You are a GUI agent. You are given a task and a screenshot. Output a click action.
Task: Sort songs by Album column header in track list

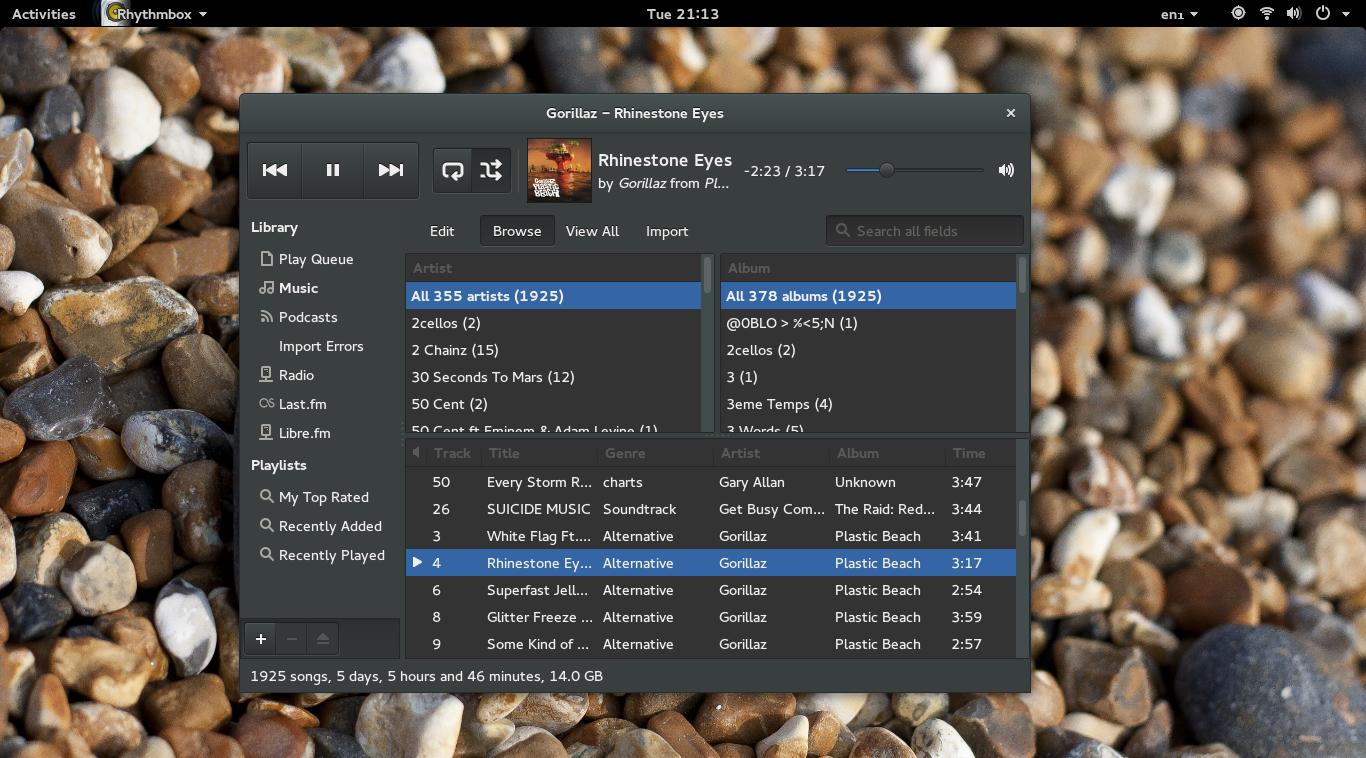pyautogui.click(x=888, y=453)
